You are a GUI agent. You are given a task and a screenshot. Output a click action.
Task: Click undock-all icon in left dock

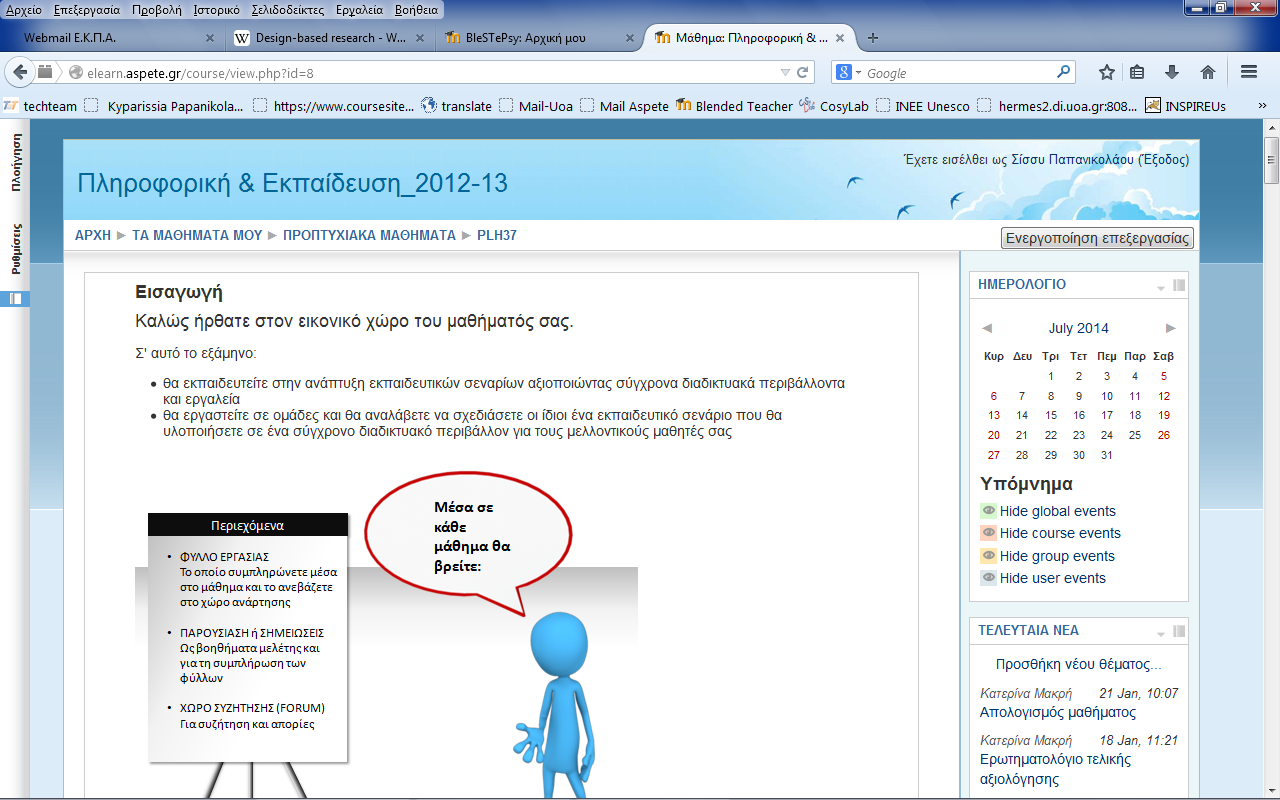(16, 298)
